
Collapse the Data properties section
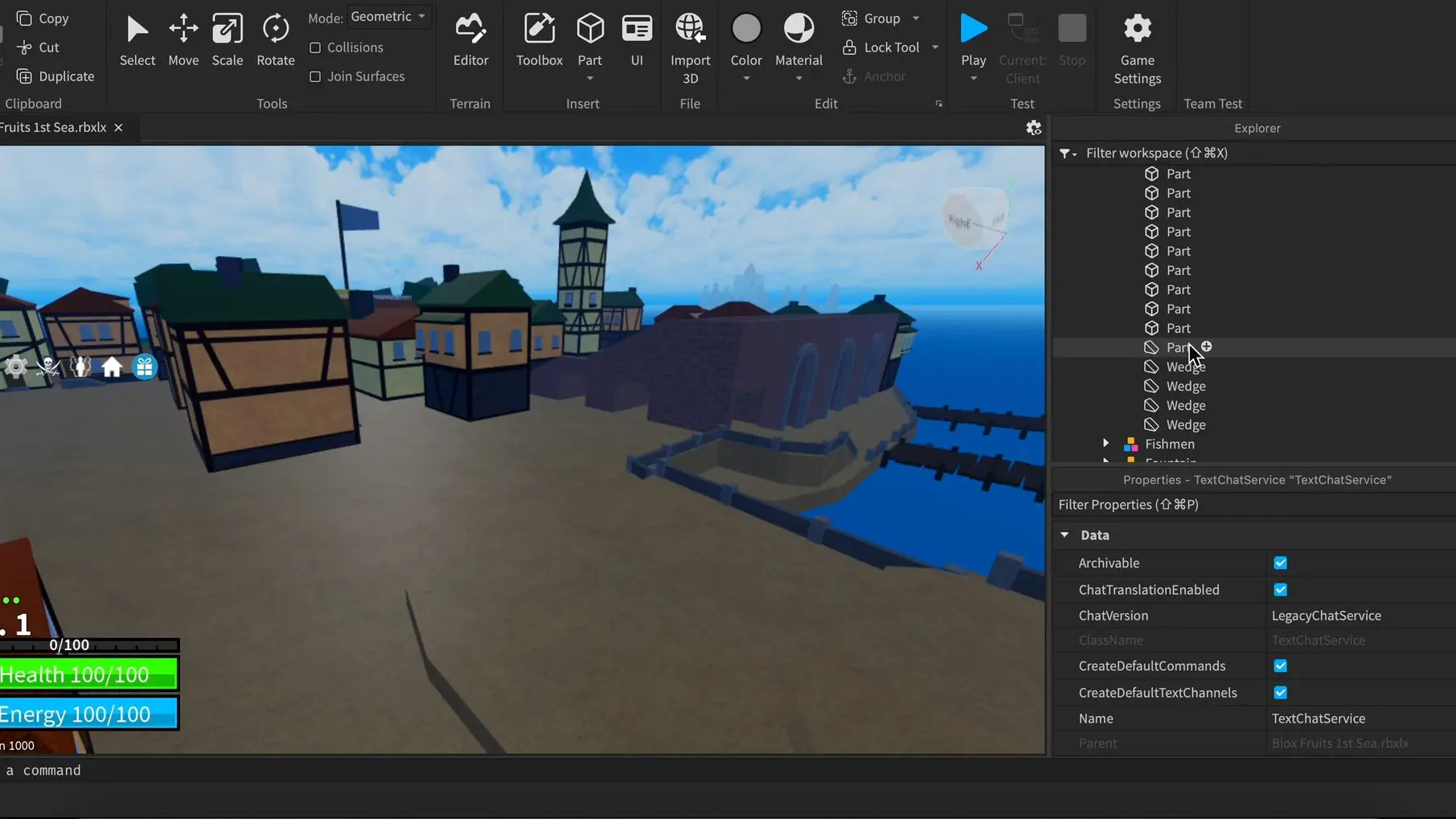1064,534
